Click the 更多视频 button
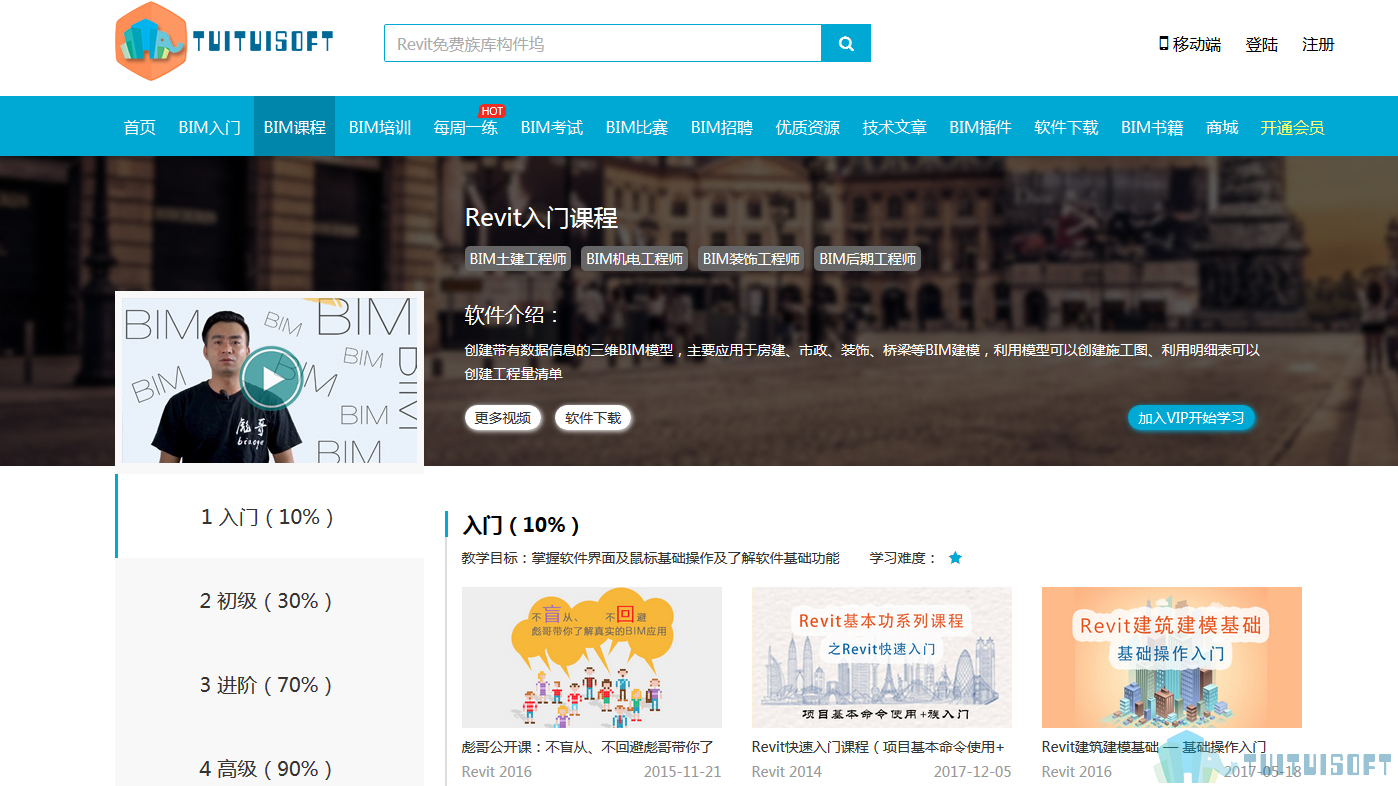 click(x=503, y=417)
